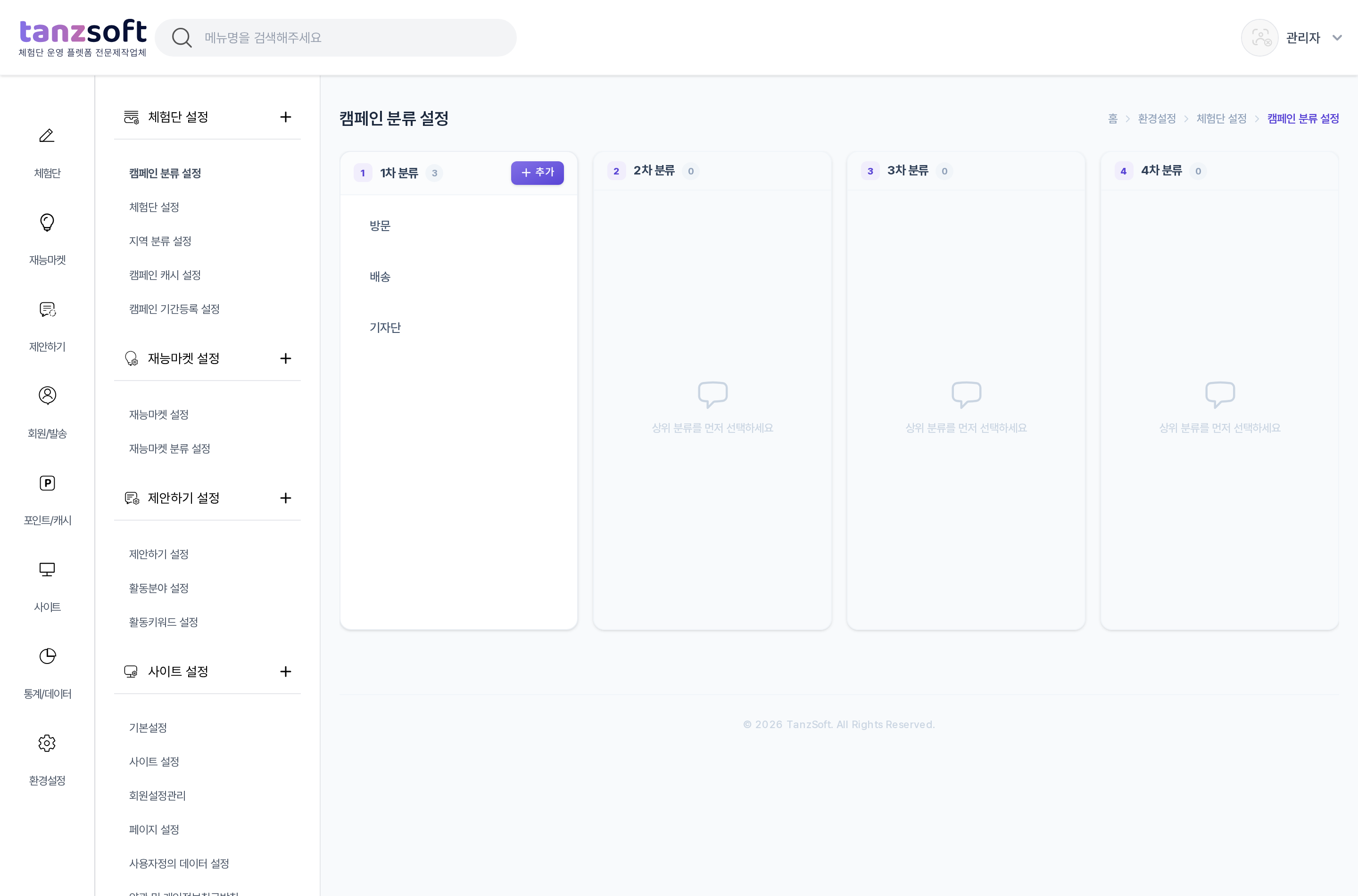Screen dimensions: 1358x896
Task: Open 페이지 설정 menu item
Action: (154, 830)
